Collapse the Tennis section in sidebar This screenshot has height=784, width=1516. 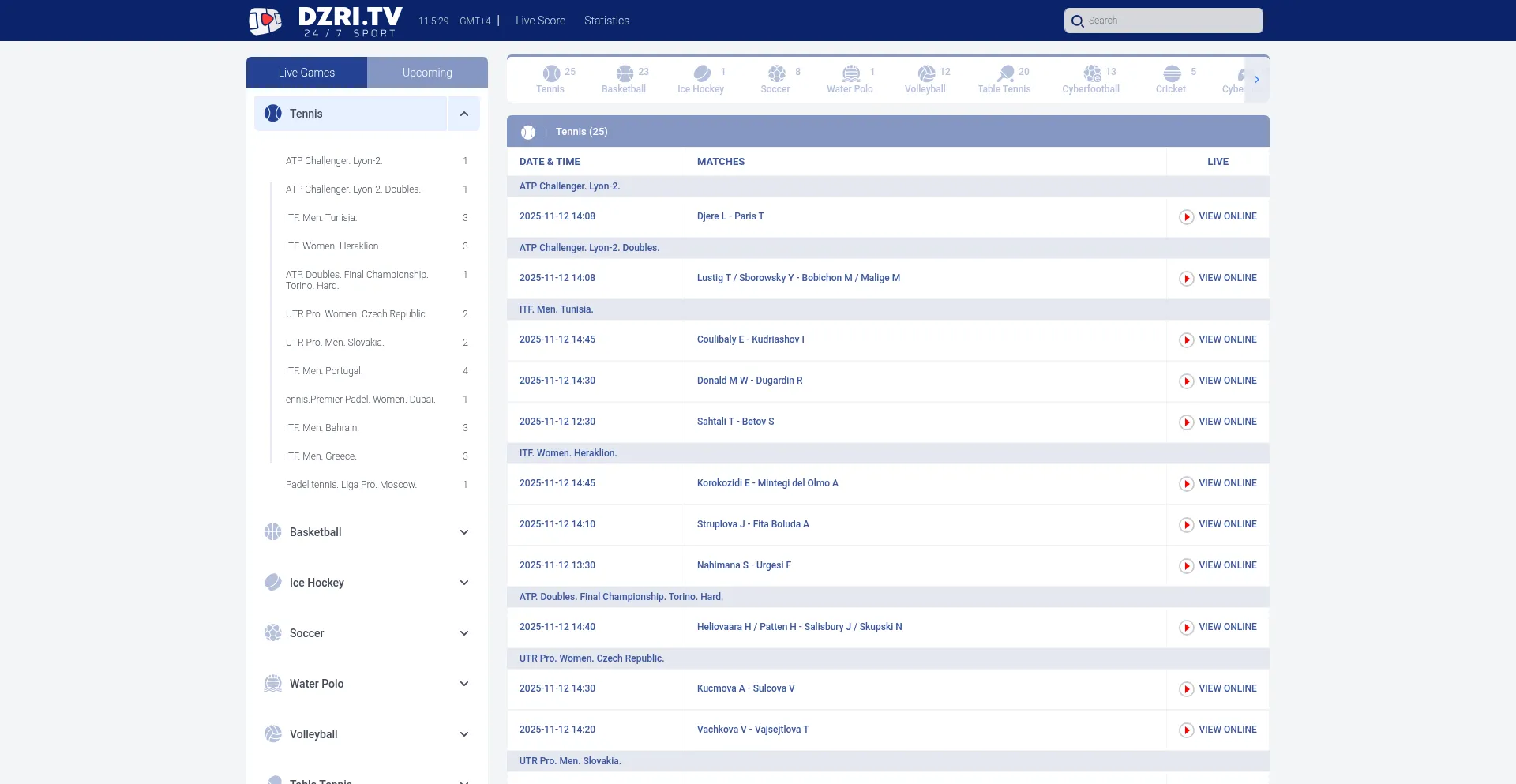pos(464,114)
